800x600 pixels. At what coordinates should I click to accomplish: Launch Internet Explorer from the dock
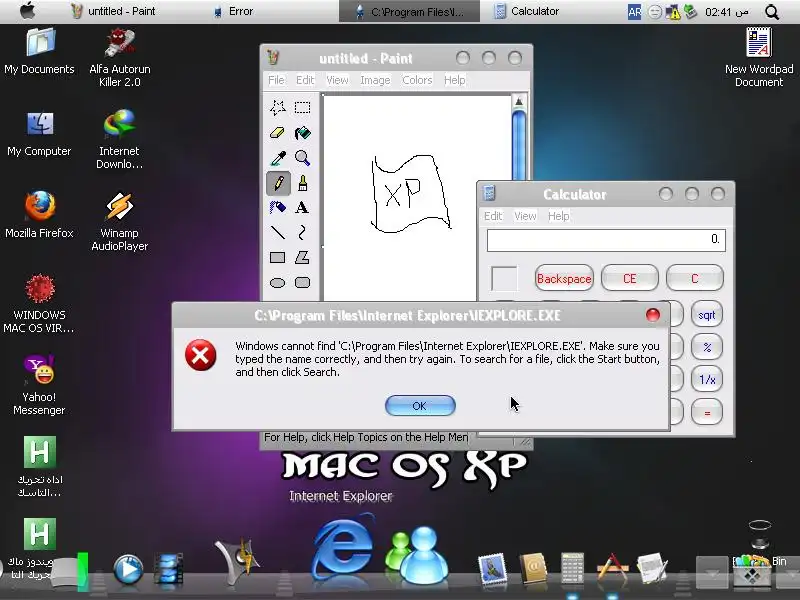[342, 548]
